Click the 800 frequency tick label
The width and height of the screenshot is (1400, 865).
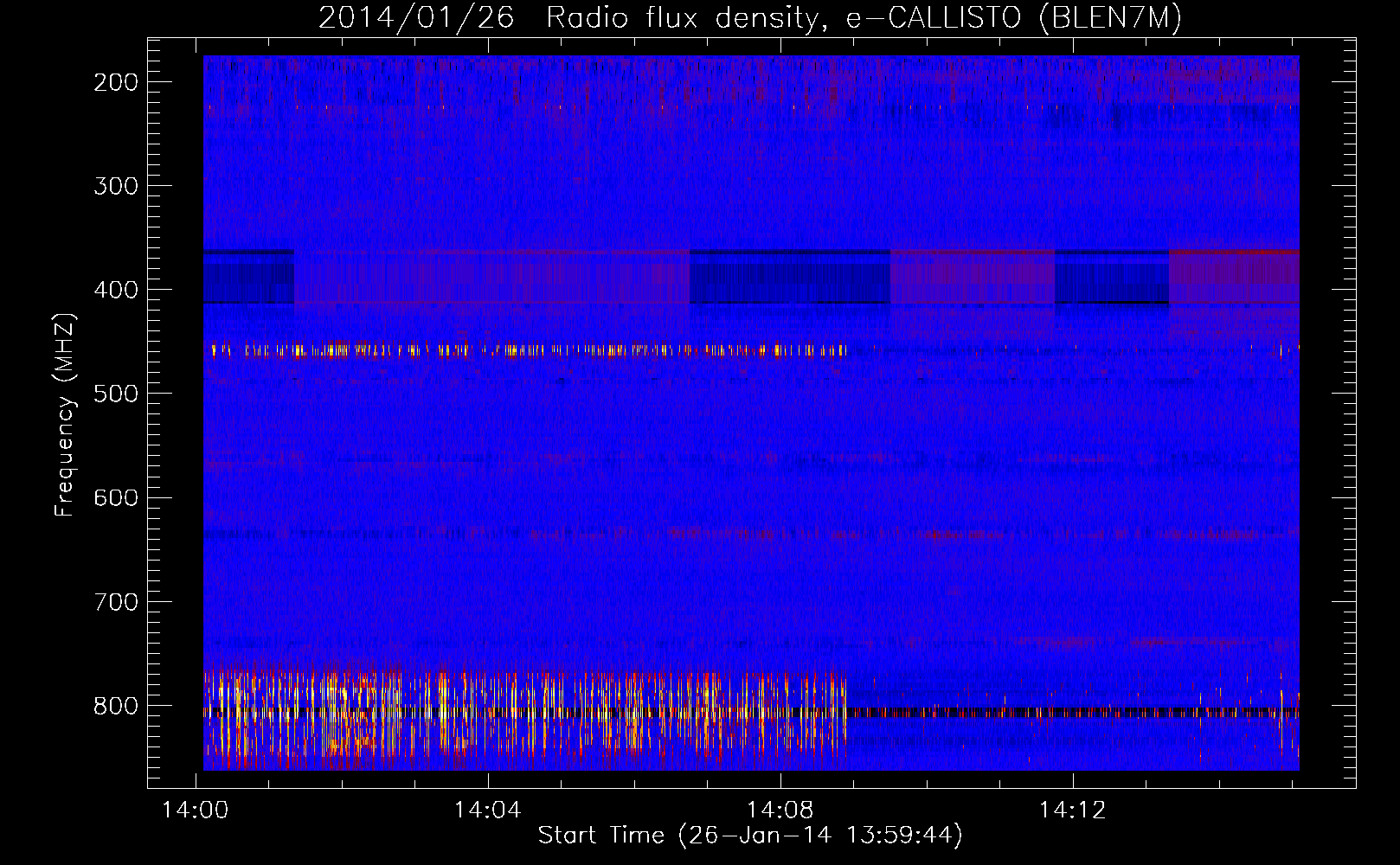pyautogui.click(x=115, y=705)
